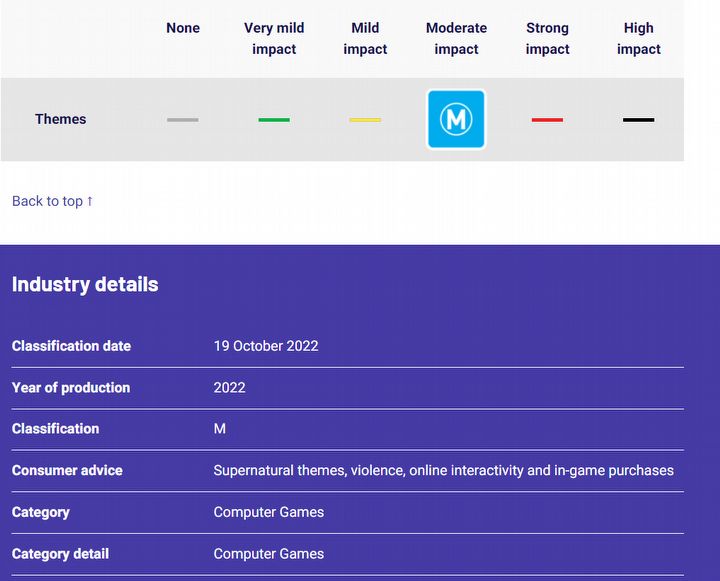Follow the Back to top link

click(x=52, y=201)
